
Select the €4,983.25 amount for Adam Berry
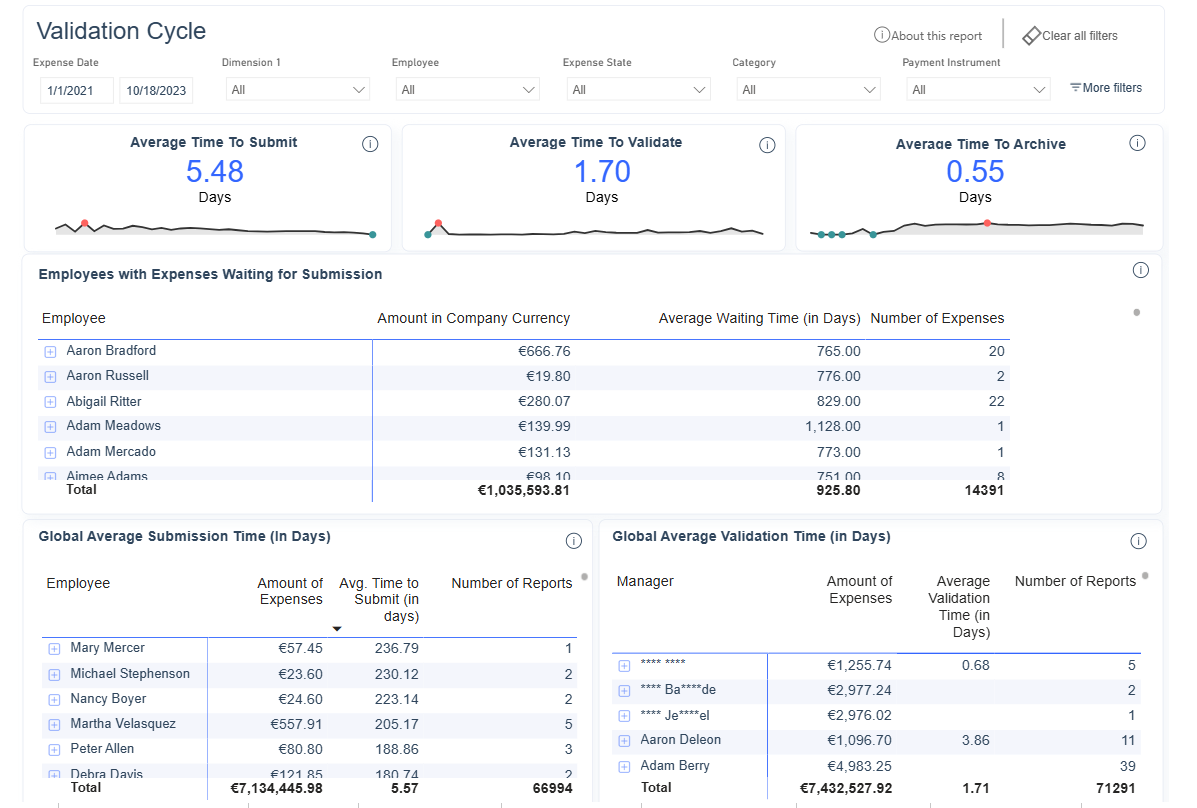pyautogui.click(x=860, y=766)
